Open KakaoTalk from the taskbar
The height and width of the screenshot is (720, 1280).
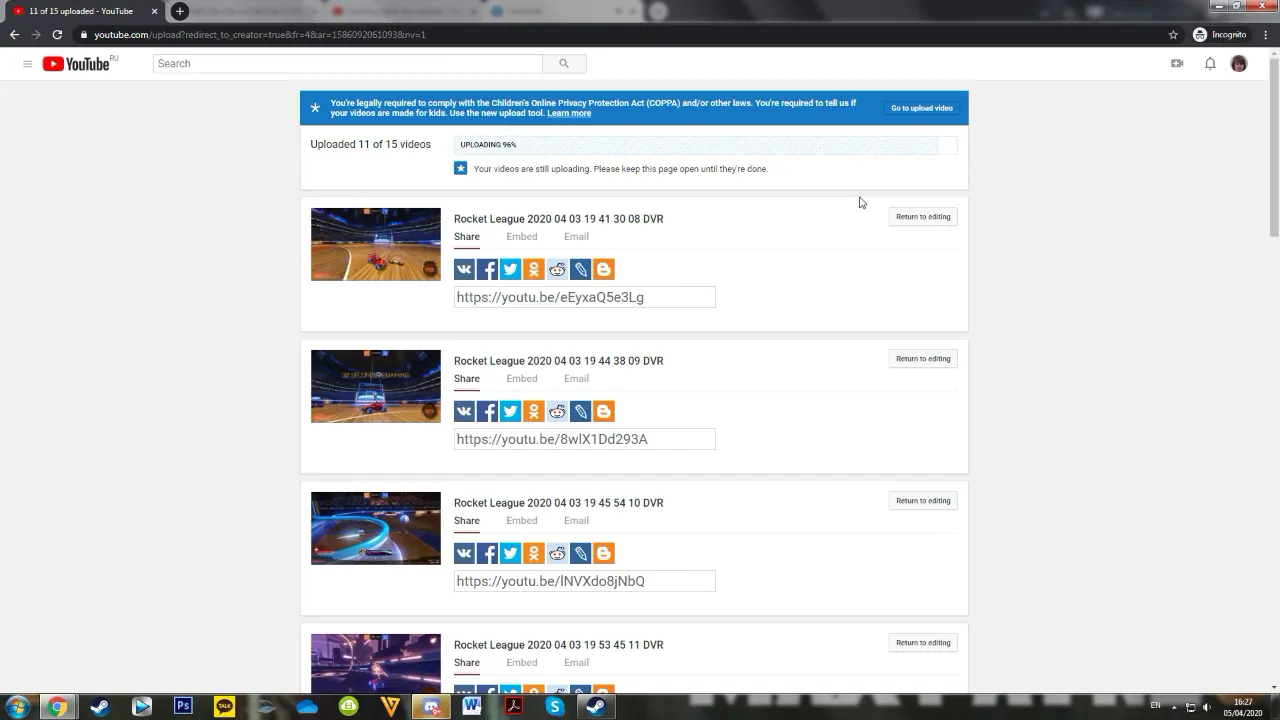click(224, 706)
